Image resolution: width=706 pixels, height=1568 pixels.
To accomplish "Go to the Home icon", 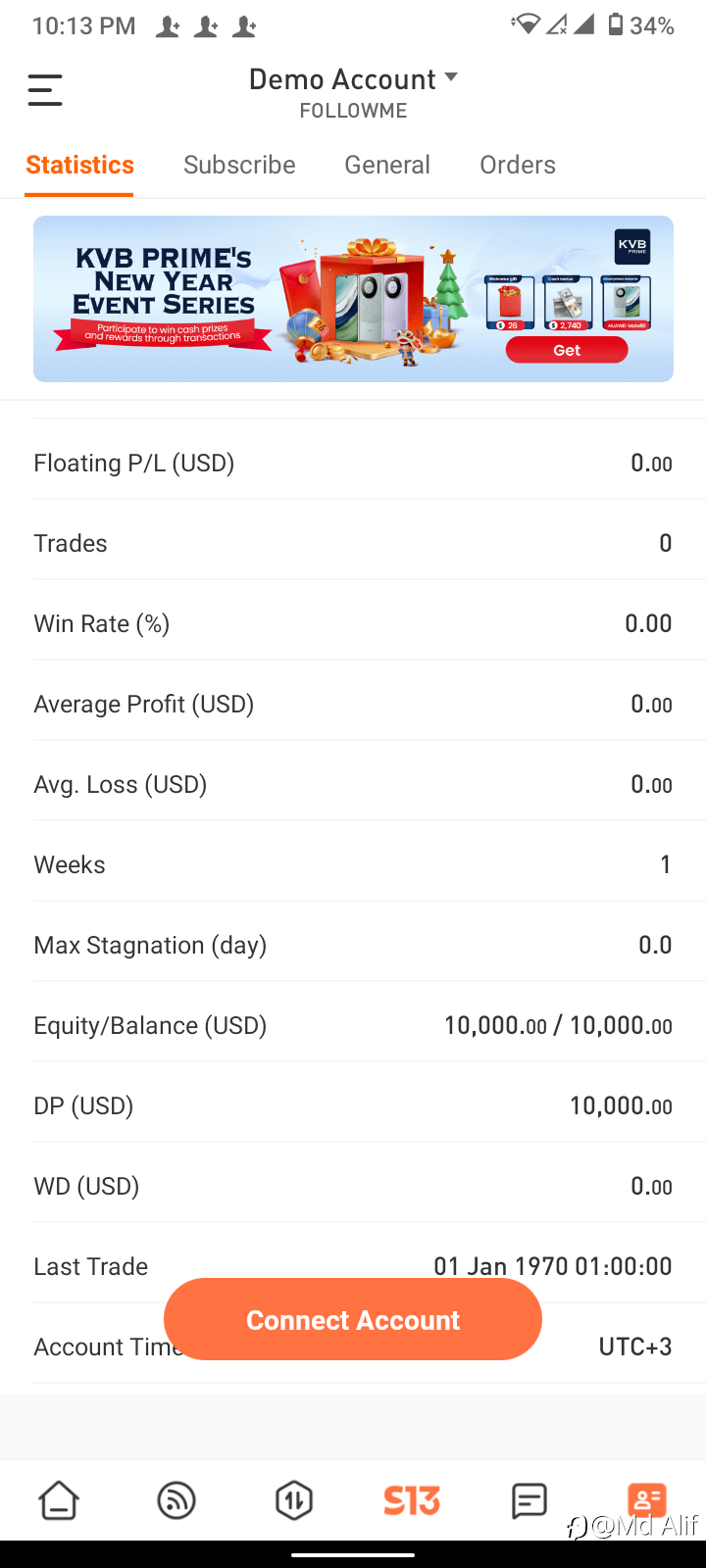I will (x=59, y=1500).
